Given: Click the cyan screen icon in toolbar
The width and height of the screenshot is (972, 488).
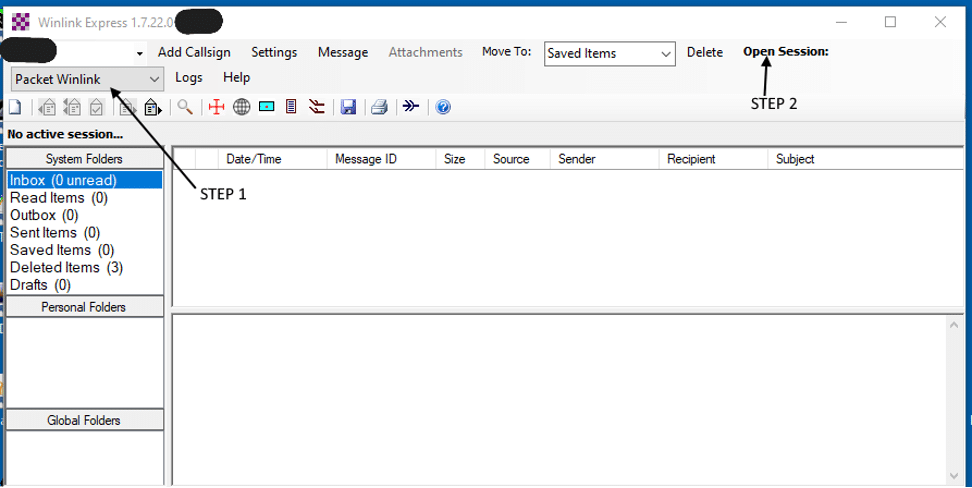Looking at the screenshot, I should [x=266, y=107].
